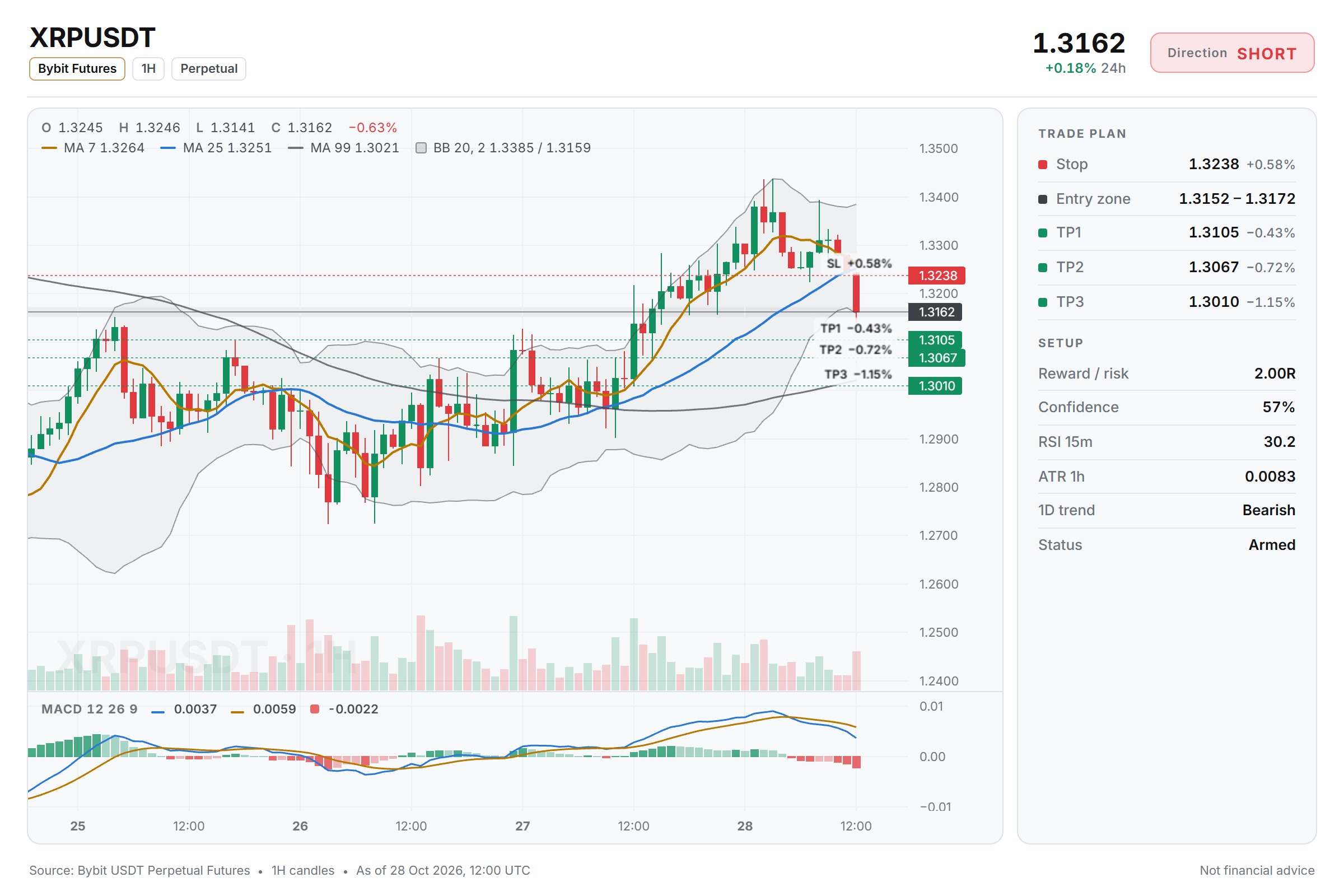Image resolution: width=1344 pixels, height=896 pixels.
Task: Click the MACD red histogram legend square
Action: (314, 709)
